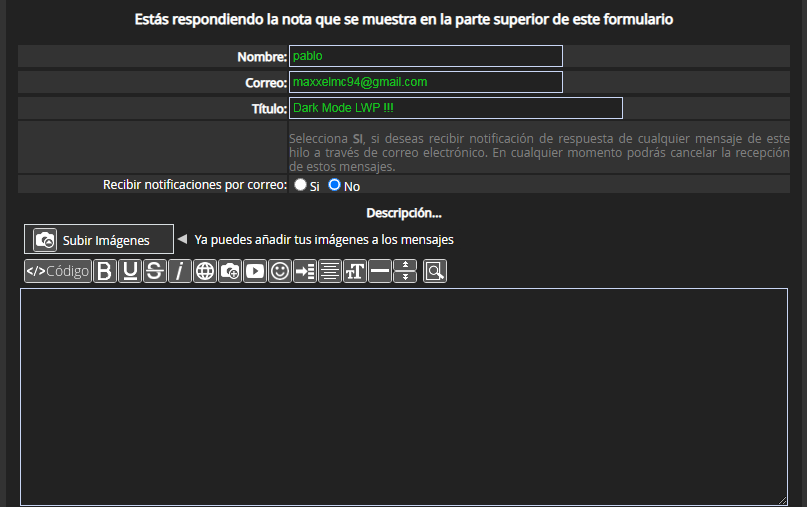
Task: Shrink editor height with up-arrow button
Action: click(x=405, y=265)
